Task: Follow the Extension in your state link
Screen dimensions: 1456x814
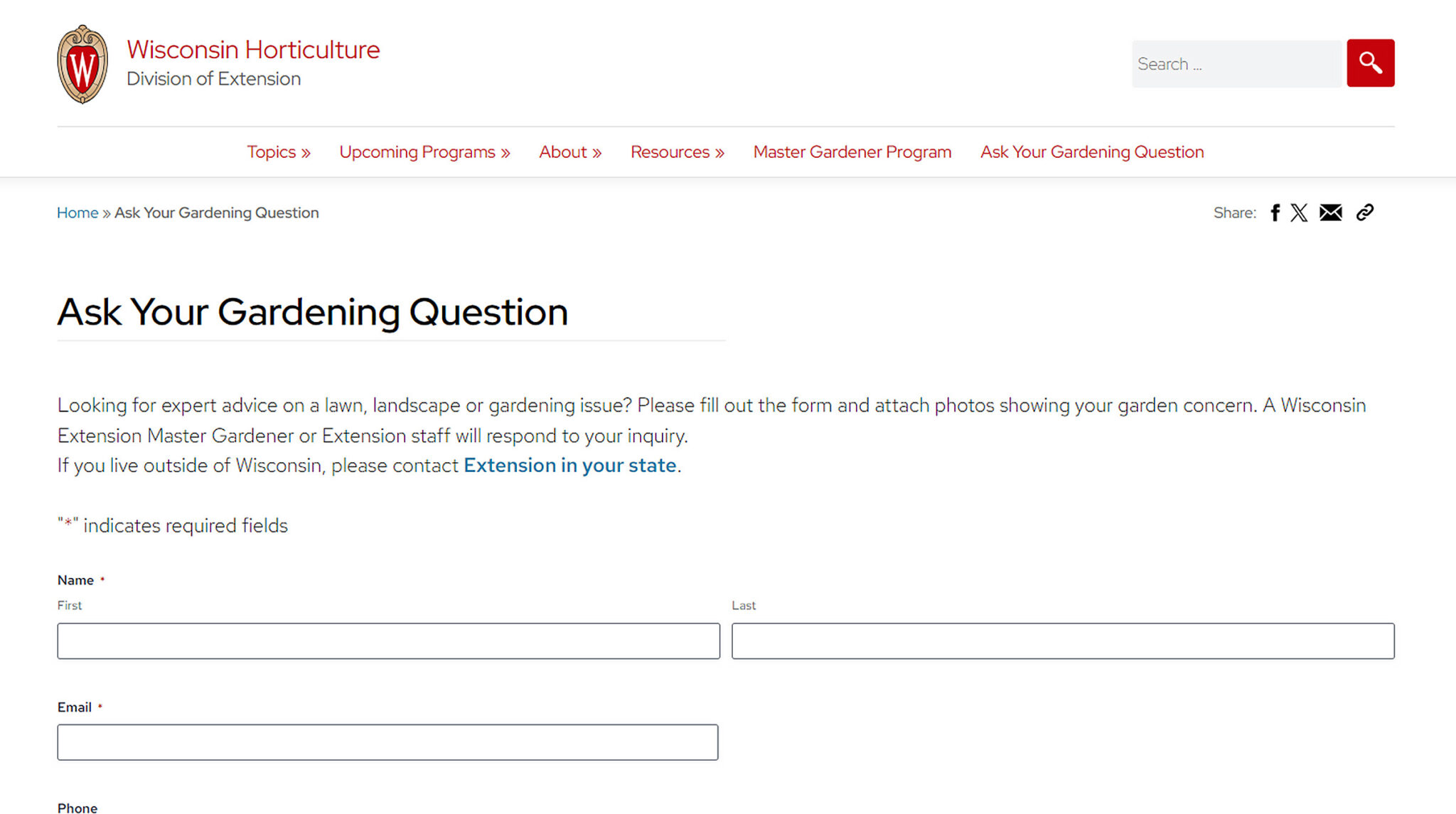Action: click(x=569, y=466)
